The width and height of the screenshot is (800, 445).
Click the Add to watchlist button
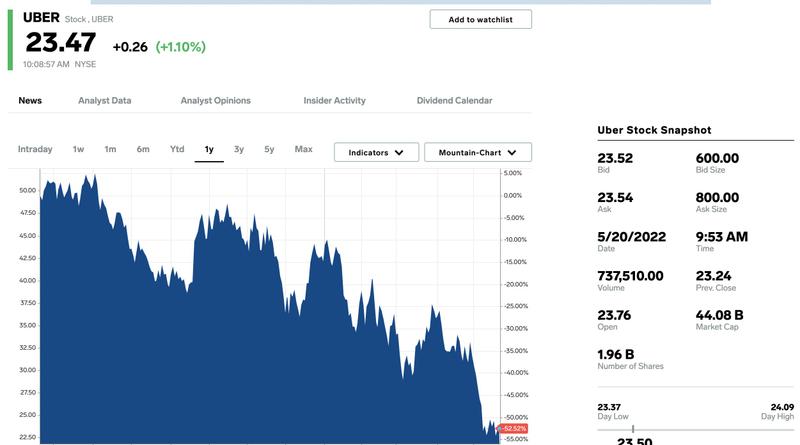pyautogui.click(x=481, y=19)
